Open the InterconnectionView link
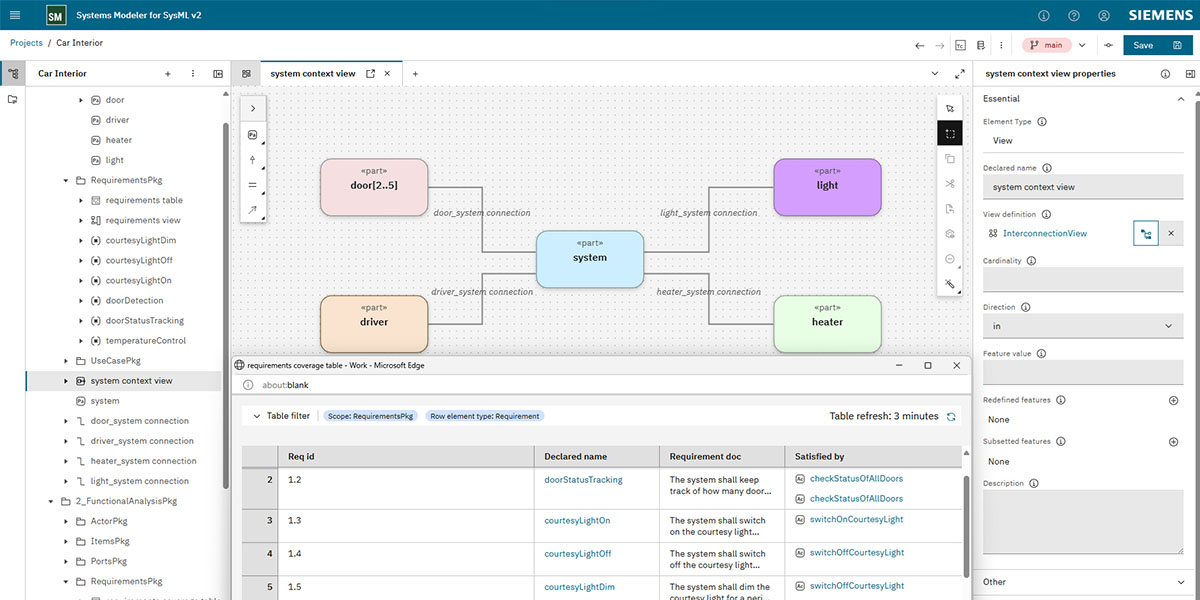Viewport: 1200px width, 600px height. click(1044, 233)
